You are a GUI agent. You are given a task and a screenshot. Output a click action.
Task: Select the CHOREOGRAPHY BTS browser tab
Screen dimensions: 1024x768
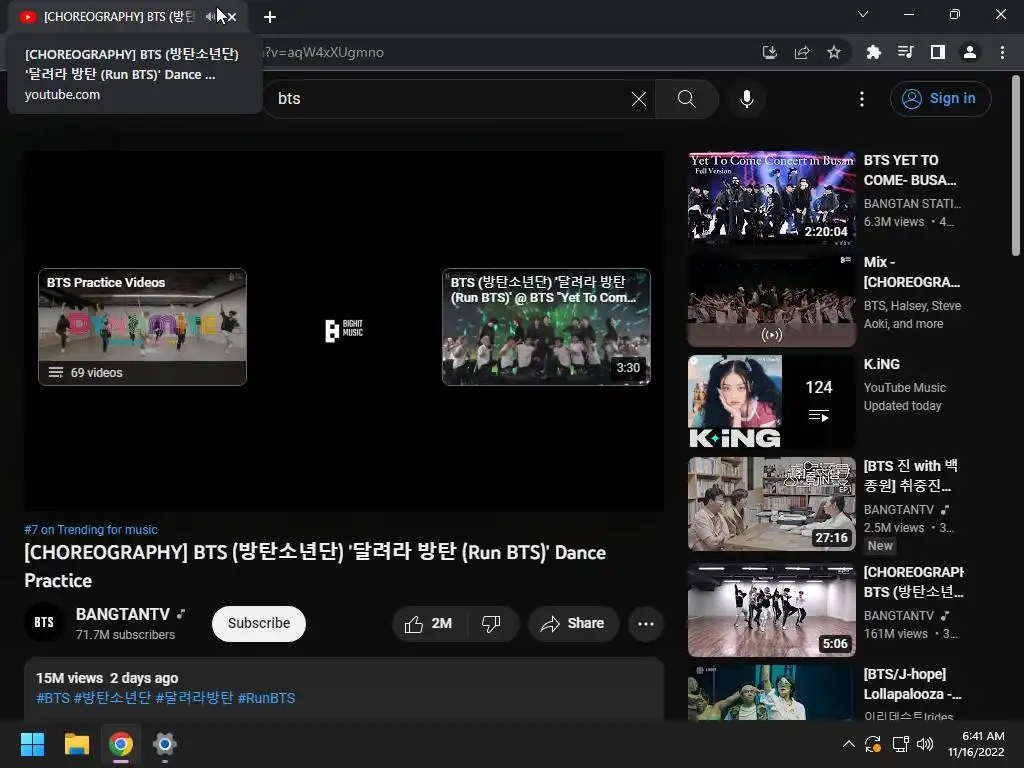pyautogui.click(x=120, y=17)
